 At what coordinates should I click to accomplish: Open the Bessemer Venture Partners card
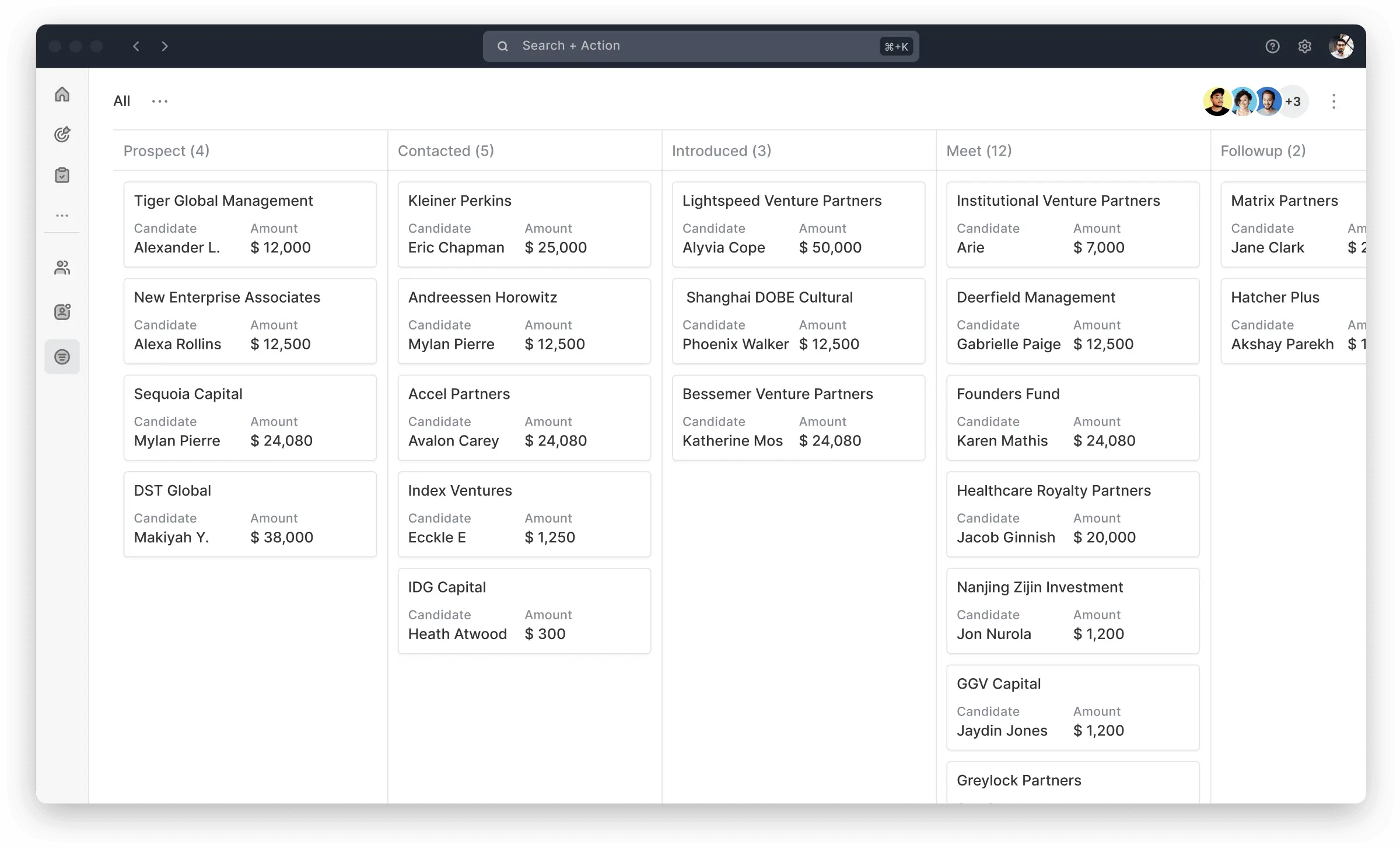pos(799,418)
